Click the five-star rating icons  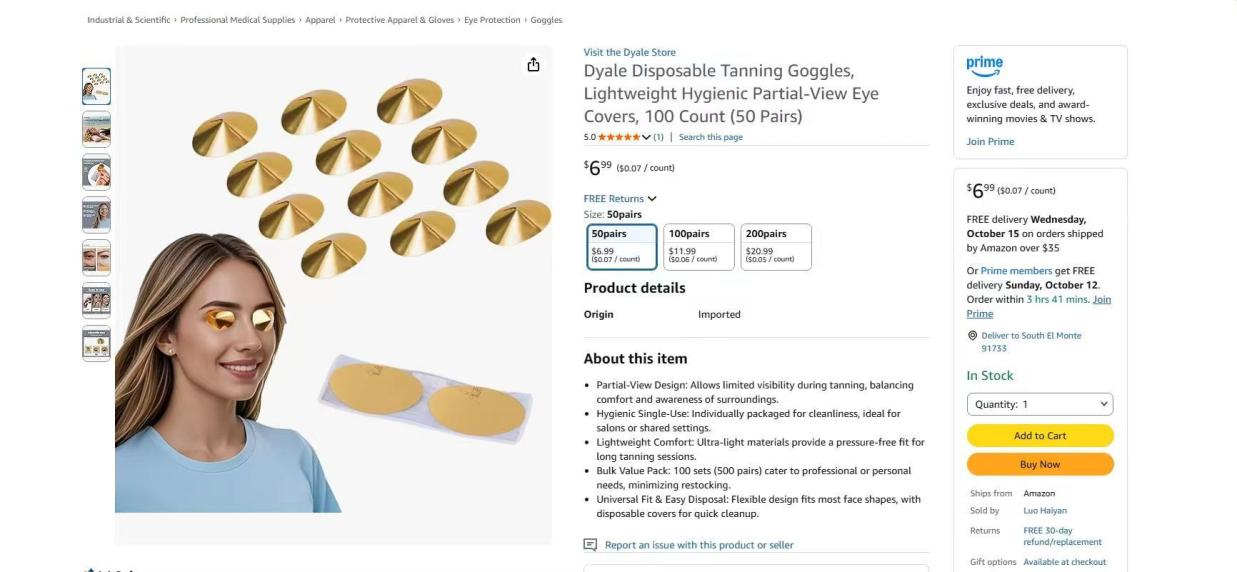(x=619, y=137)
